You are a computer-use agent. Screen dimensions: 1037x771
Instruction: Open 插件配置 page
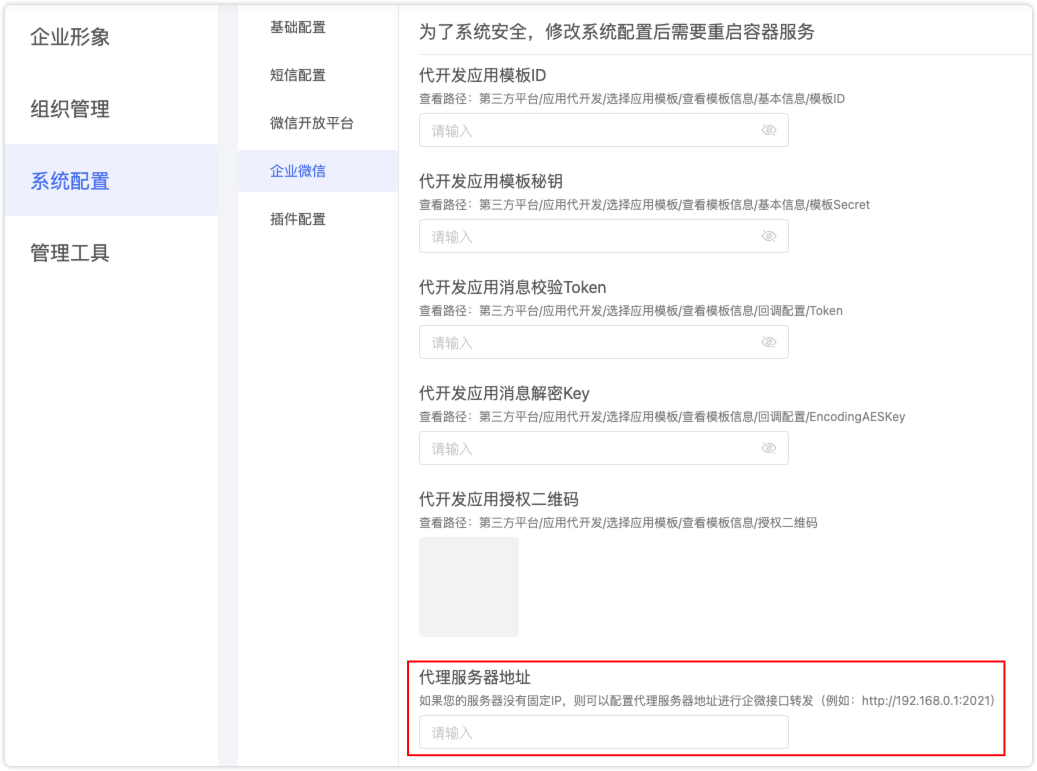(x=298, y=219)
